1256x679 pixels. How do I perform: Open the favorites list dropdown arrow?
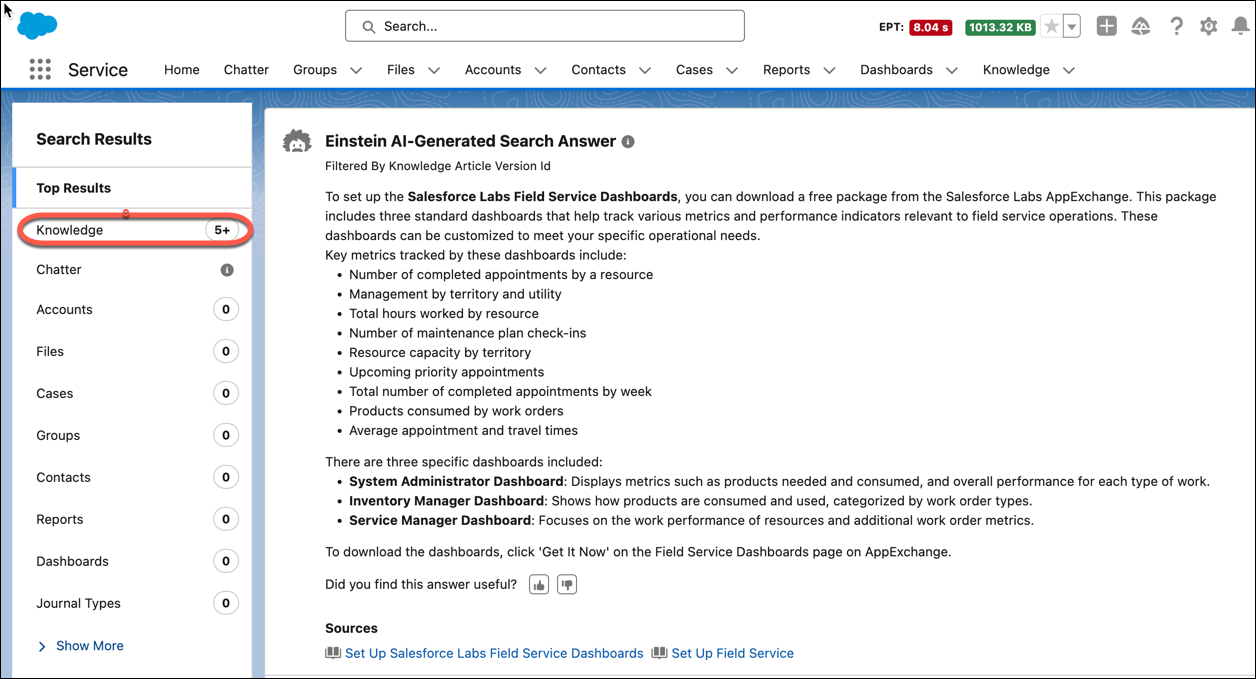tap(1072, 27)
